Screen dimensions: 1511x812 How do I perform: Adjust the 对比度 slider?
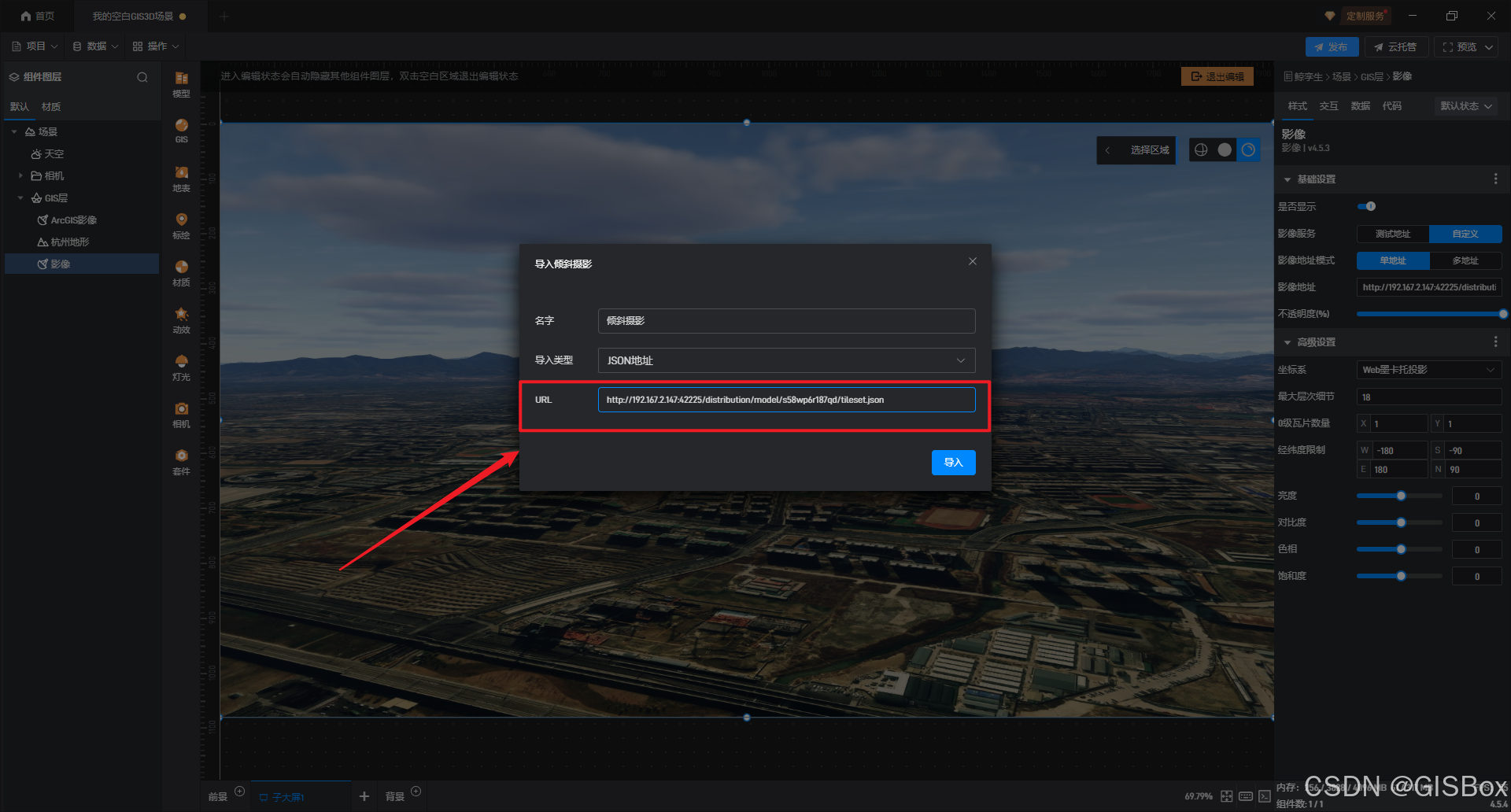[x=1399, y=522]
